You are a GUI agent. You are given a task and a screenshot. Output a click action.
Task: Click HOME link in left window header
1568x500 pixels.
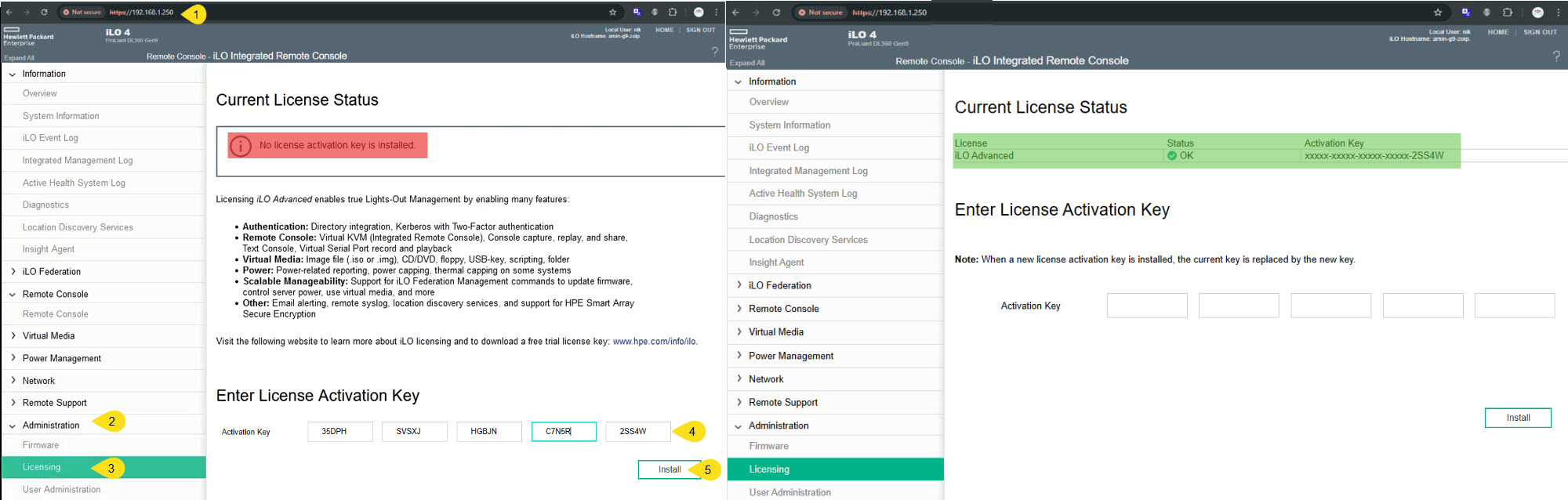(x=665, y=31)
